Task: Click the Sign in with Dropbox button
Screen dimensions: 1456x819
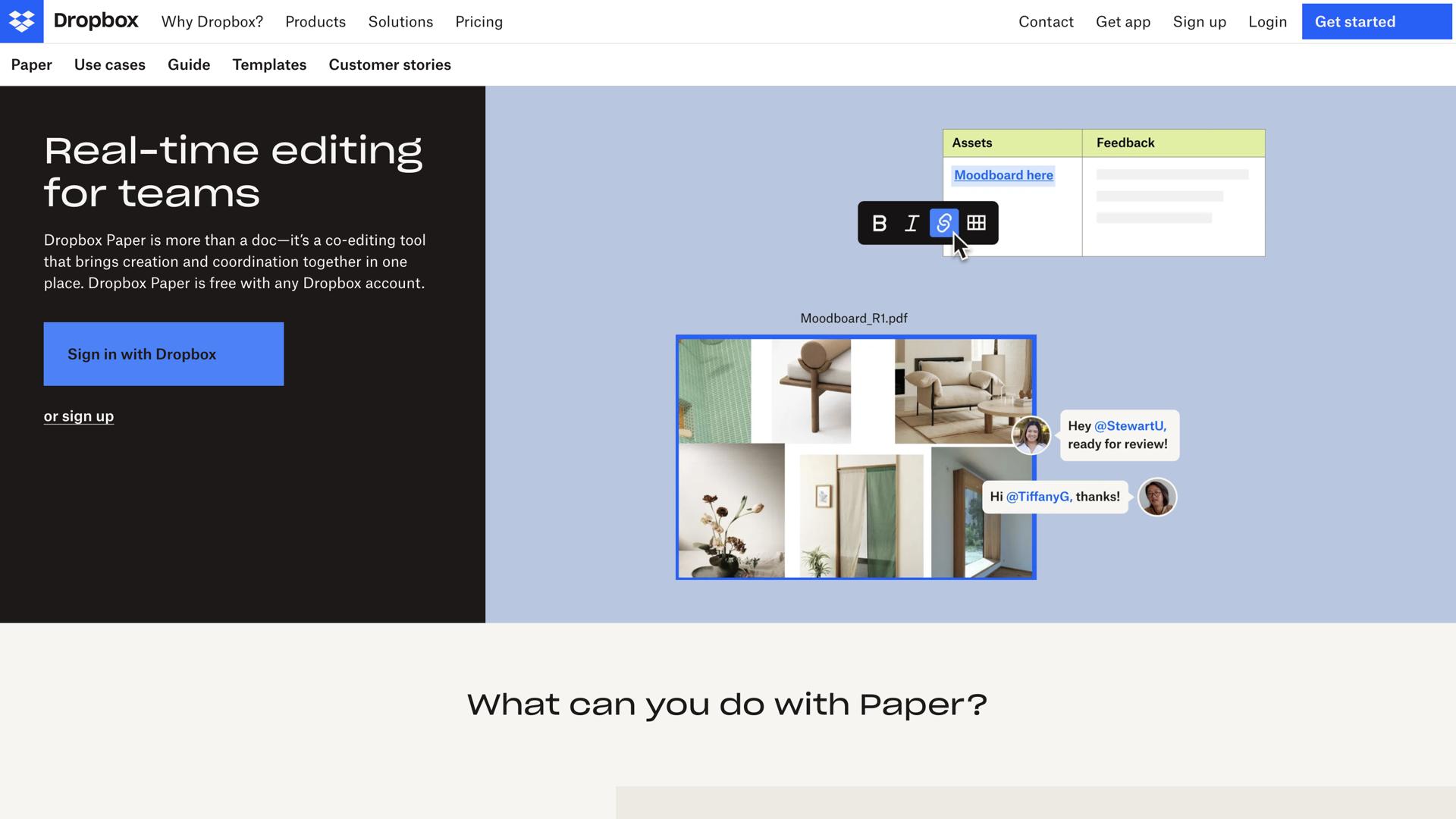Action: pos(163,353)
